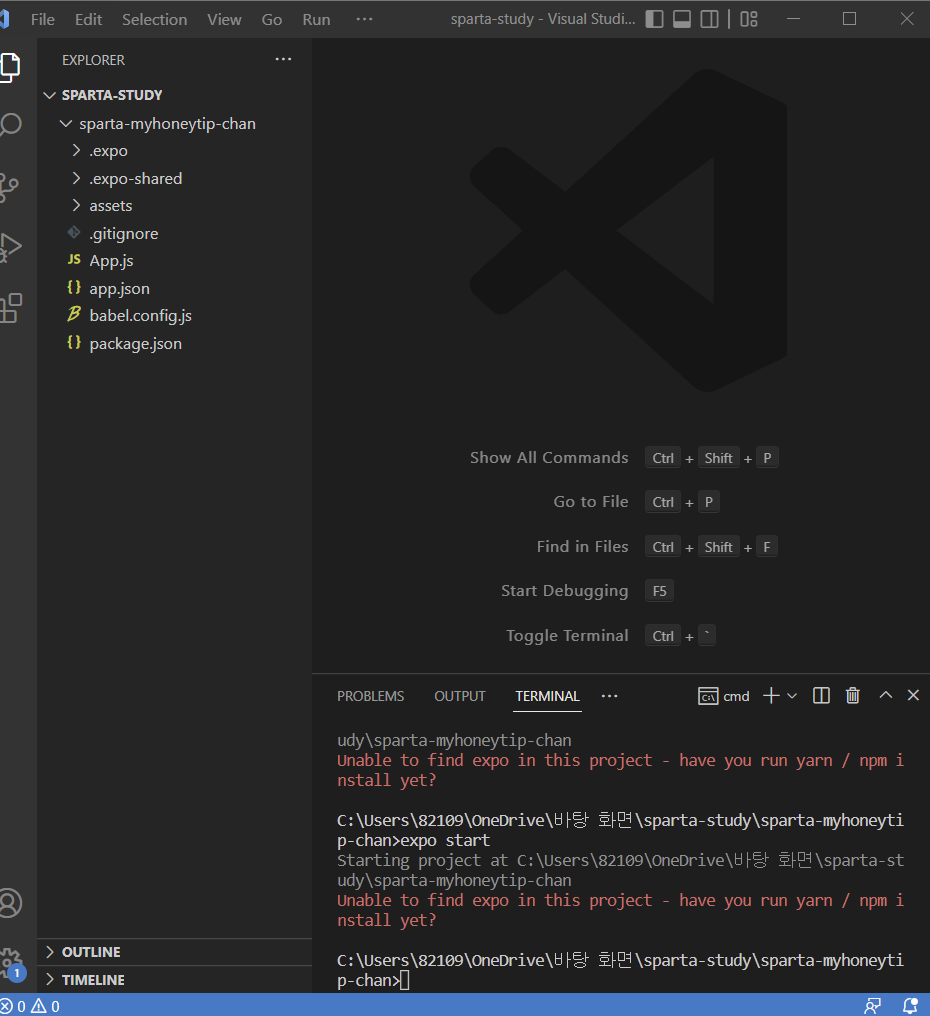Click the 'Show All Commands' label

click(549, 457)
